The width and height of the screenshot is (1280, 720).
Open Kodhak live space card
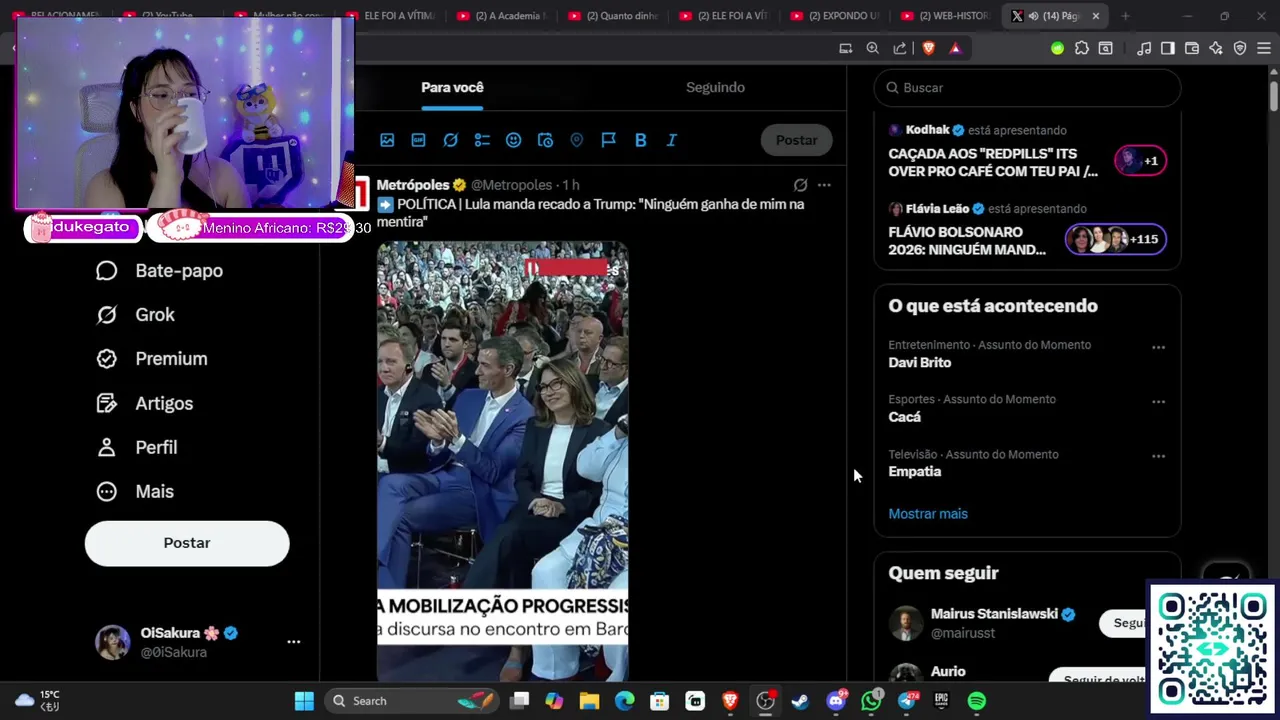click(1027, 151)
